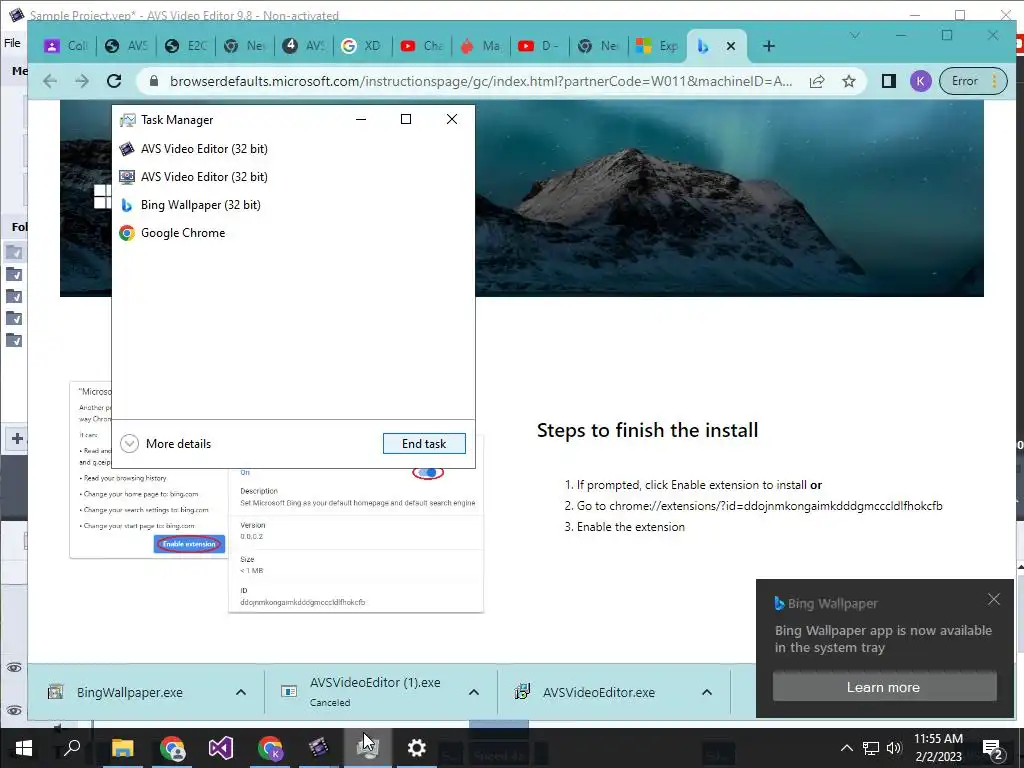This screenshot has height=768, width=1024.
Task: Switch to the Coll tab
Action: 67,46
